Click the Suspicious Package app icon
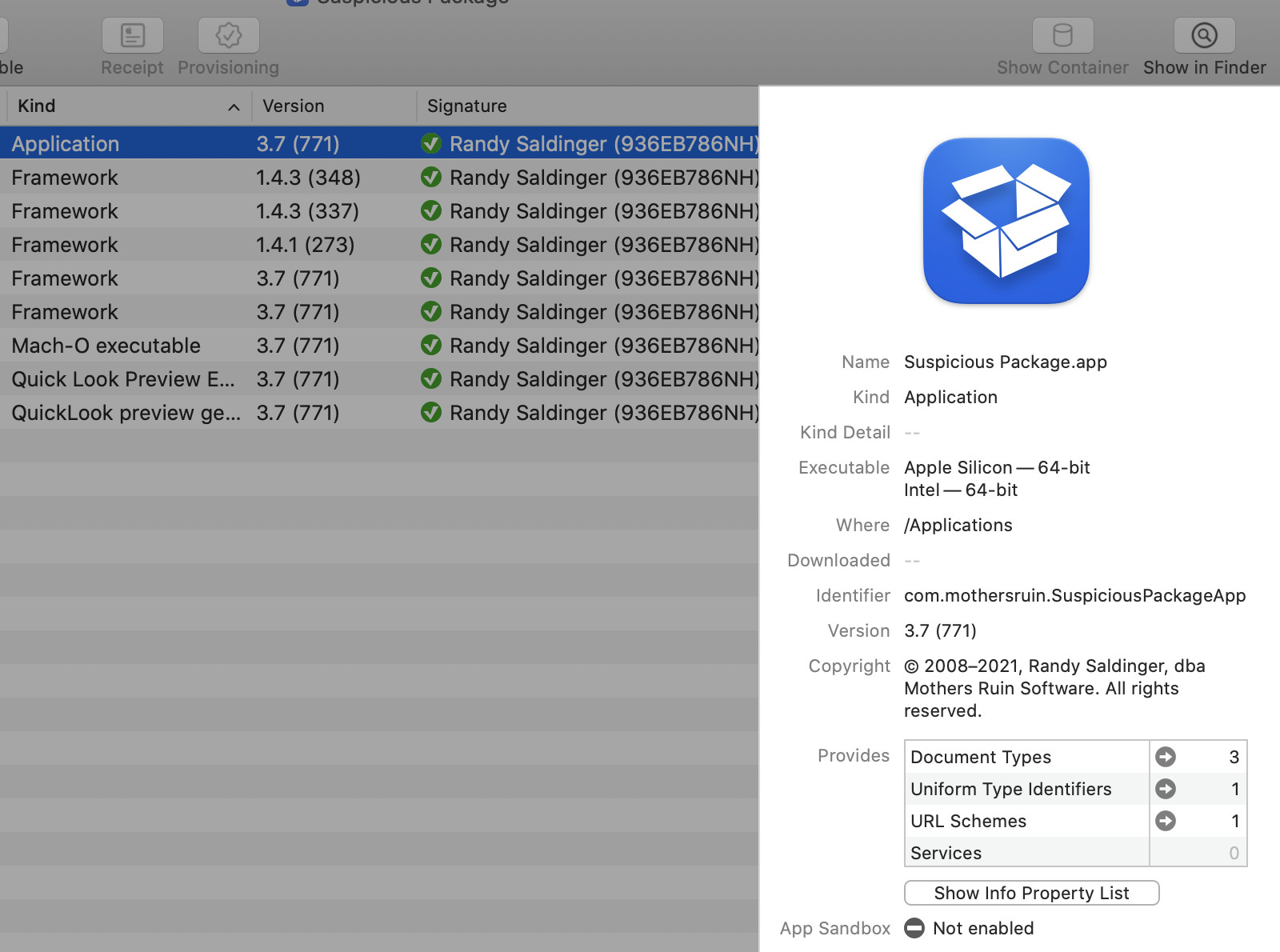Viewport: 1280px width, 952px height. tap(1006, 221)
